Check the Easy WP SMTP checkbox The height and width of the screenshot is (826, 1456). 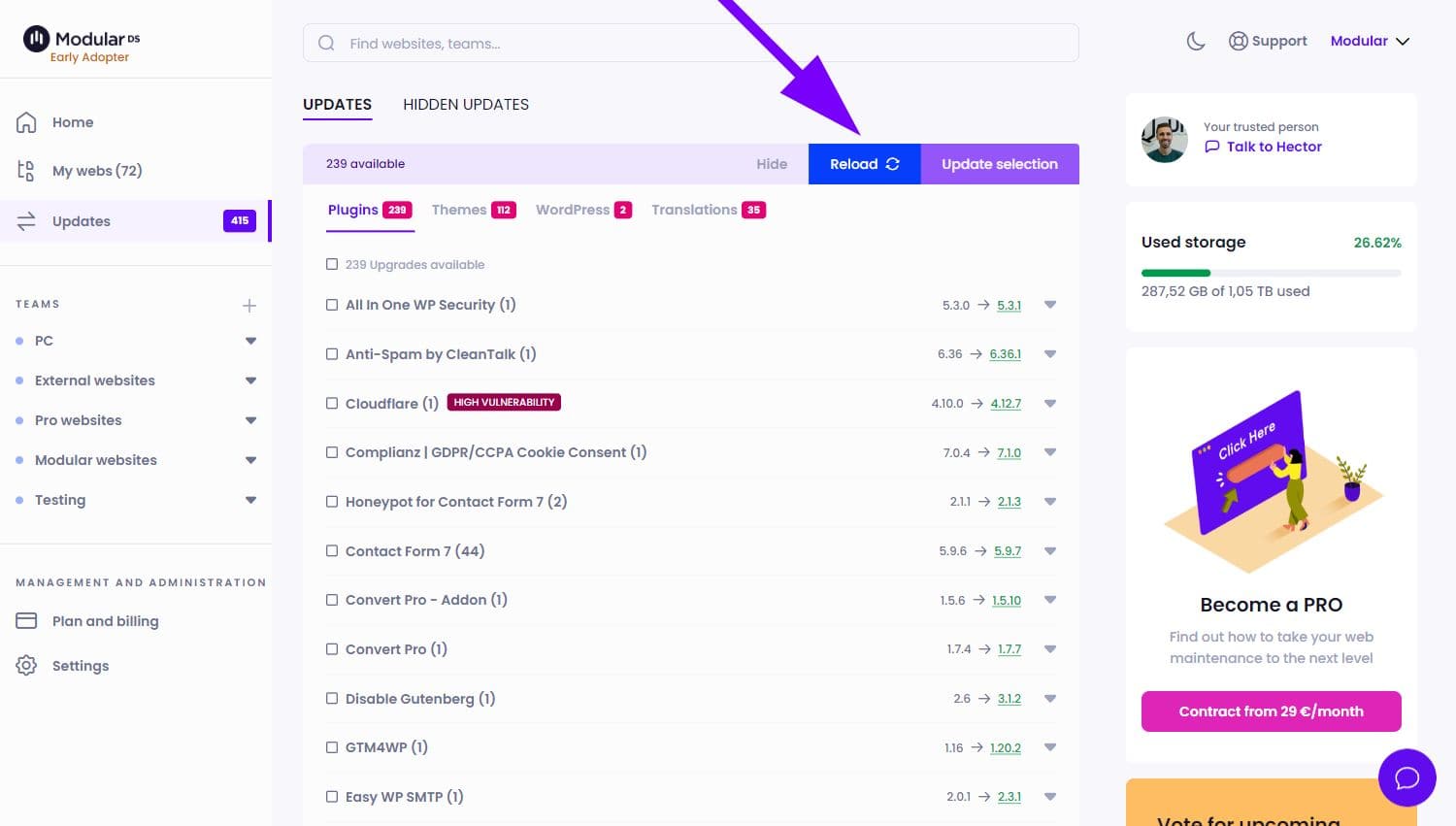(x=332, y=797)
